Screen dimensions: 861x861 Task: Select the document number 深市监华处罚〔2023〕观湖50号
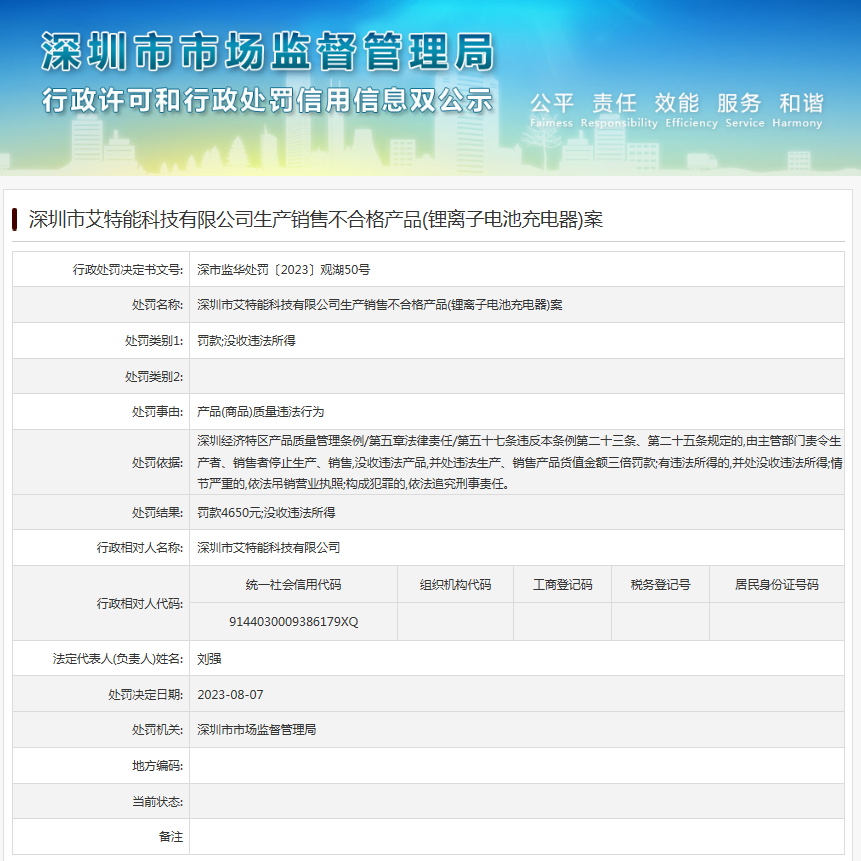(283, 270)
